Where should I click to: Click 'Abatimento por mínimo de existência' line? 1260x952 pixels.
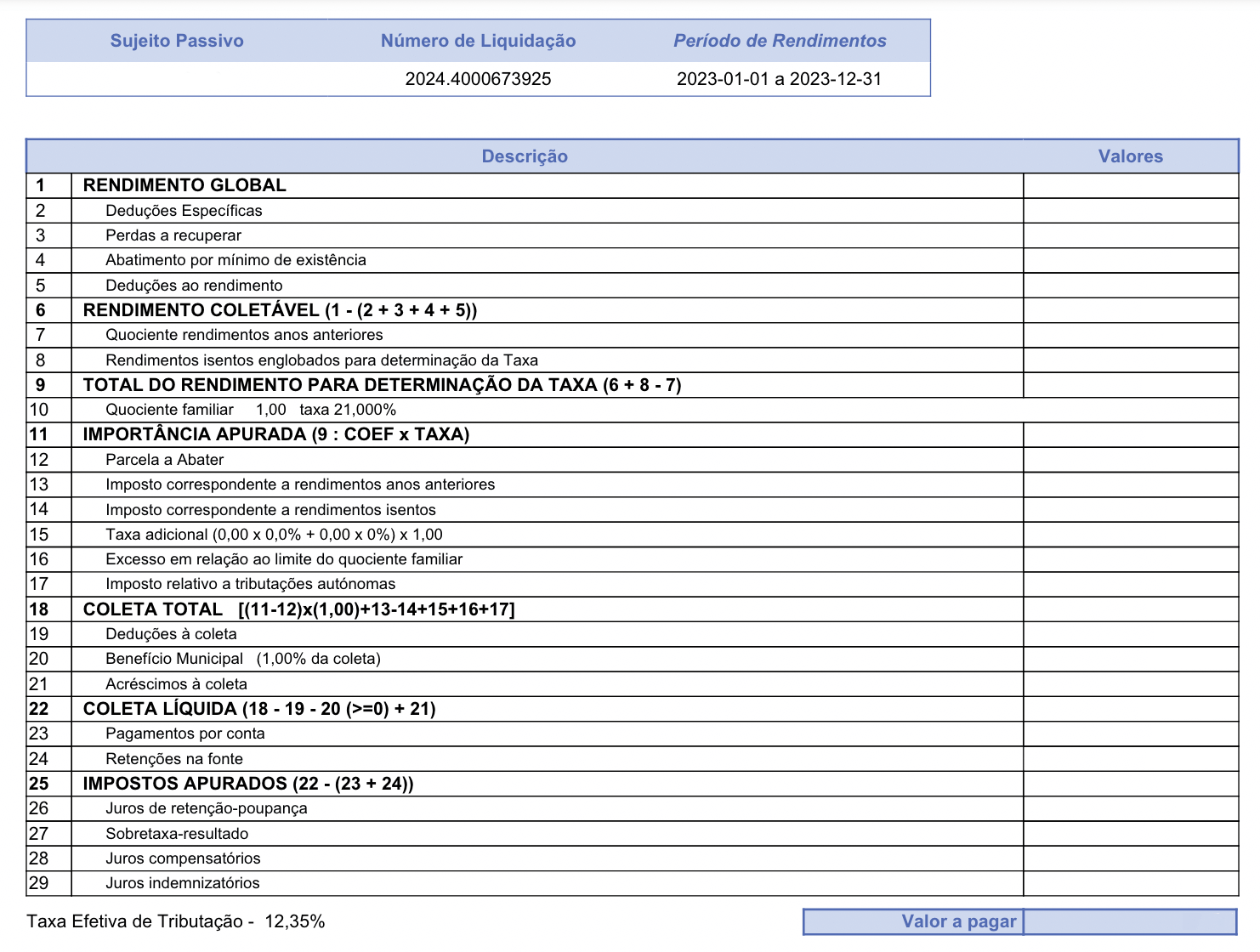[236, 260]
